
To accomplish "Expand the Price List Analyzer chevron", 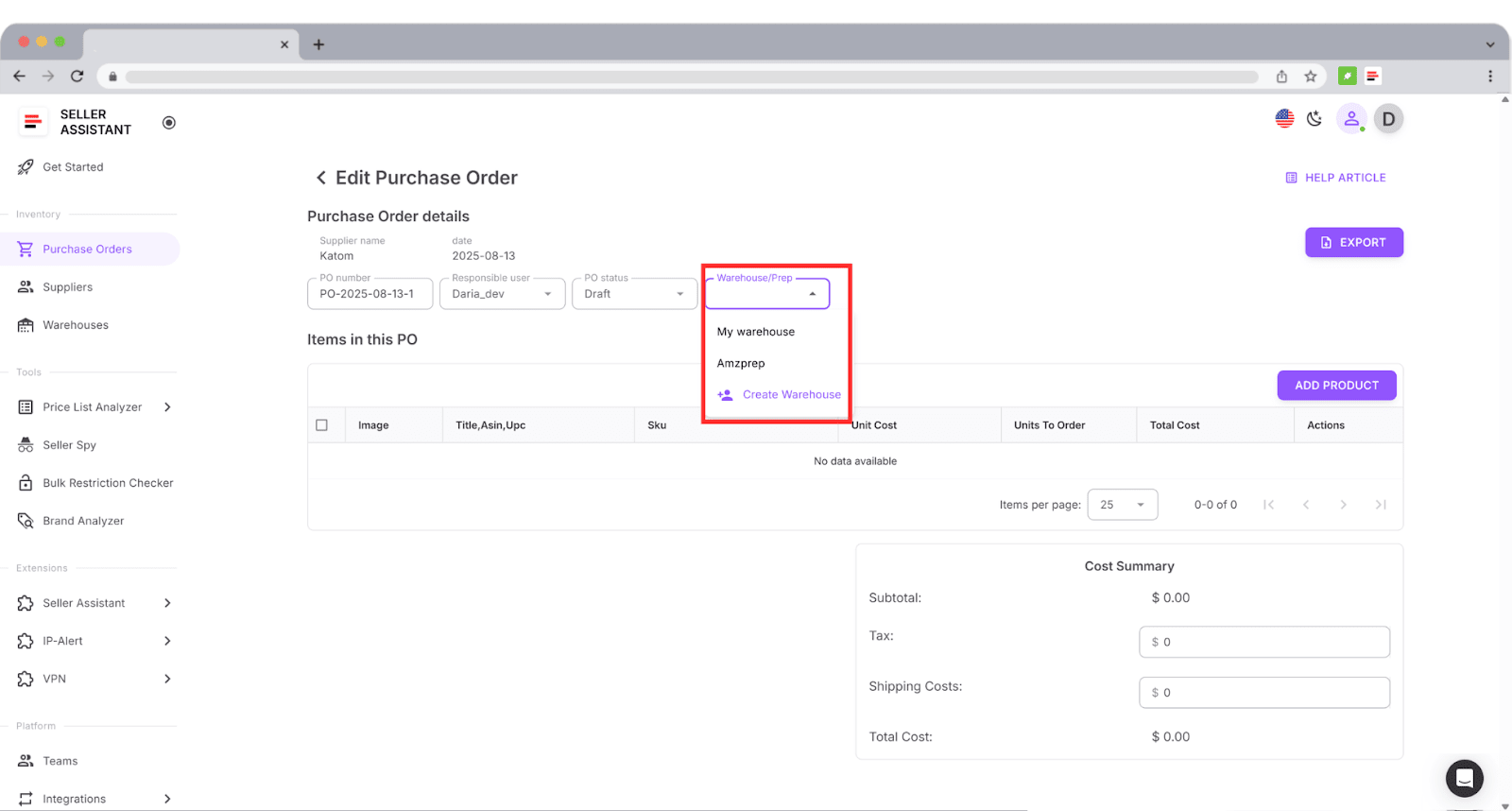I will (x=167, y=407).
